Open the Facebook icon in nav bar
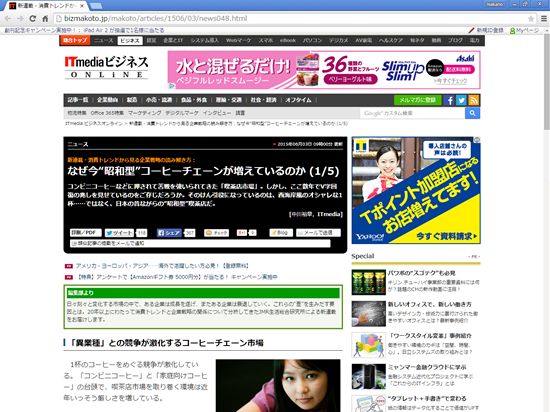The height and width of the screenshot is (412, 550). pos(449,100)
